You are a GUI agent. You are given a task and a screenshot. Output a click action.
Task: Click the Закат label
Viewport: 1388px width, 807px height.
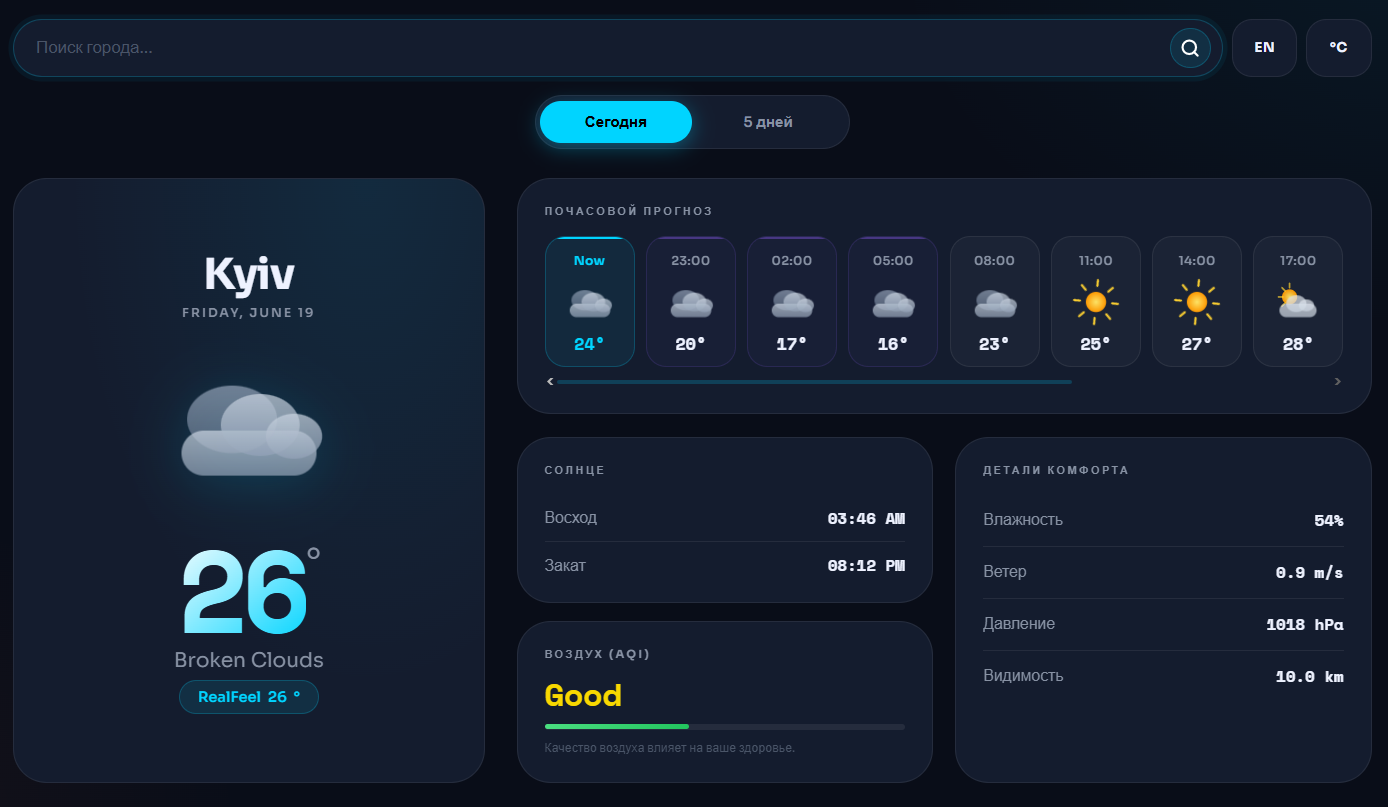pyautogui.click(x=565, y=566)
